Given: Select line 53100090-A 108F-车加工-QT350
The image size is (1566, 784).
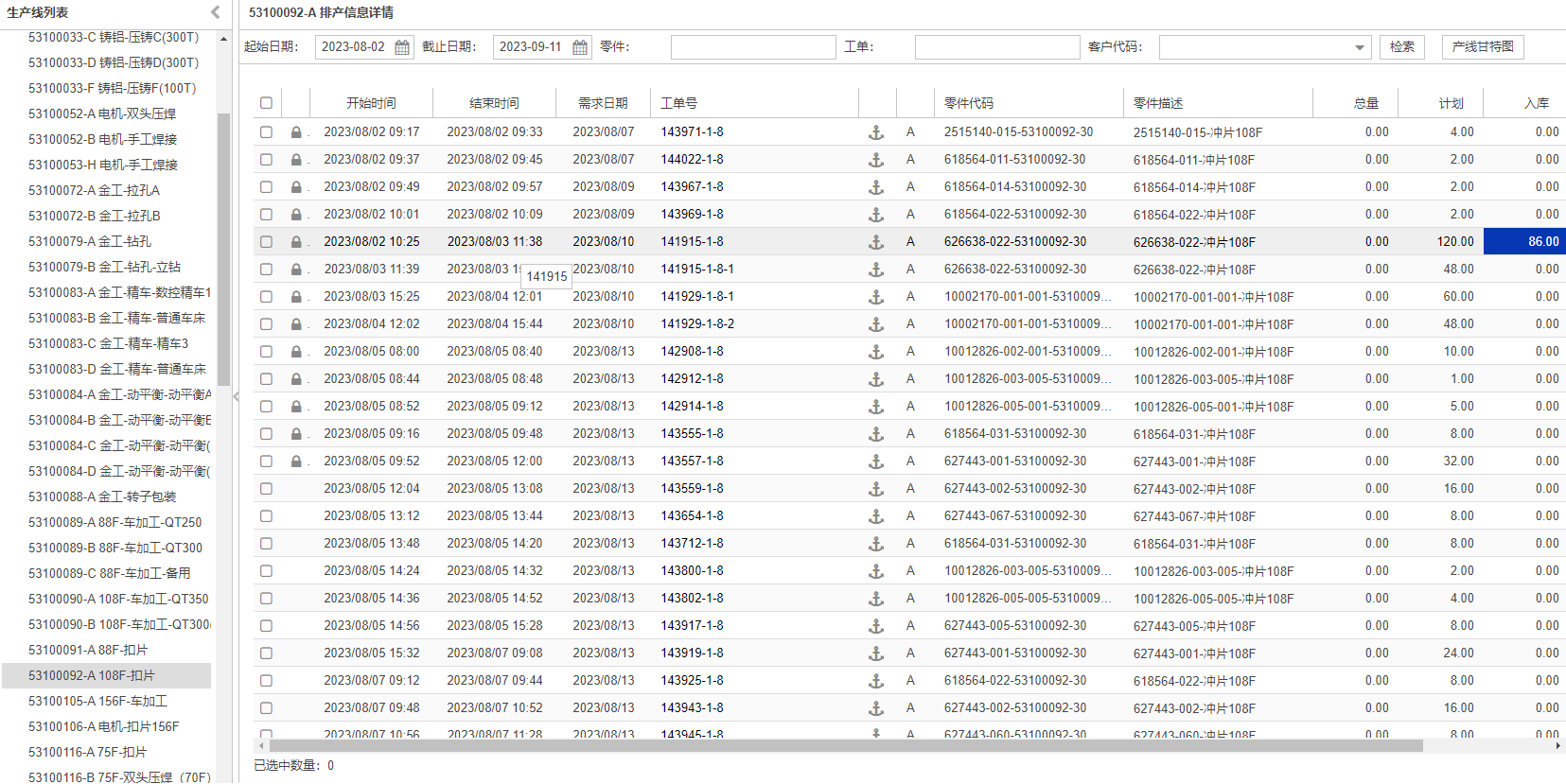Looking at the screenshot, I should (118, 600).
